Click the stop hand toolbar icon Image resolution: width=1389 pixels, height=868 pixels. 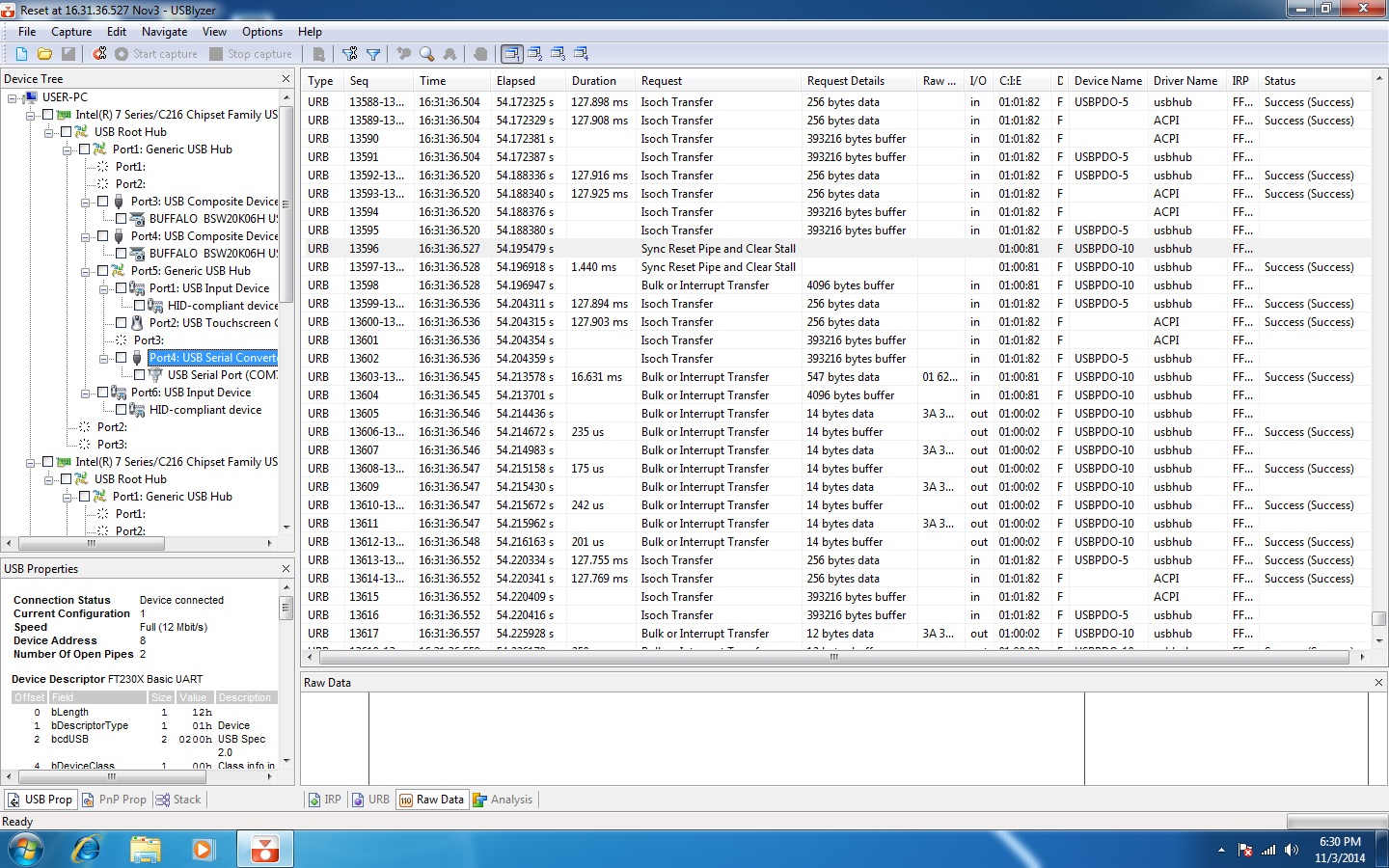coord(480,54)
